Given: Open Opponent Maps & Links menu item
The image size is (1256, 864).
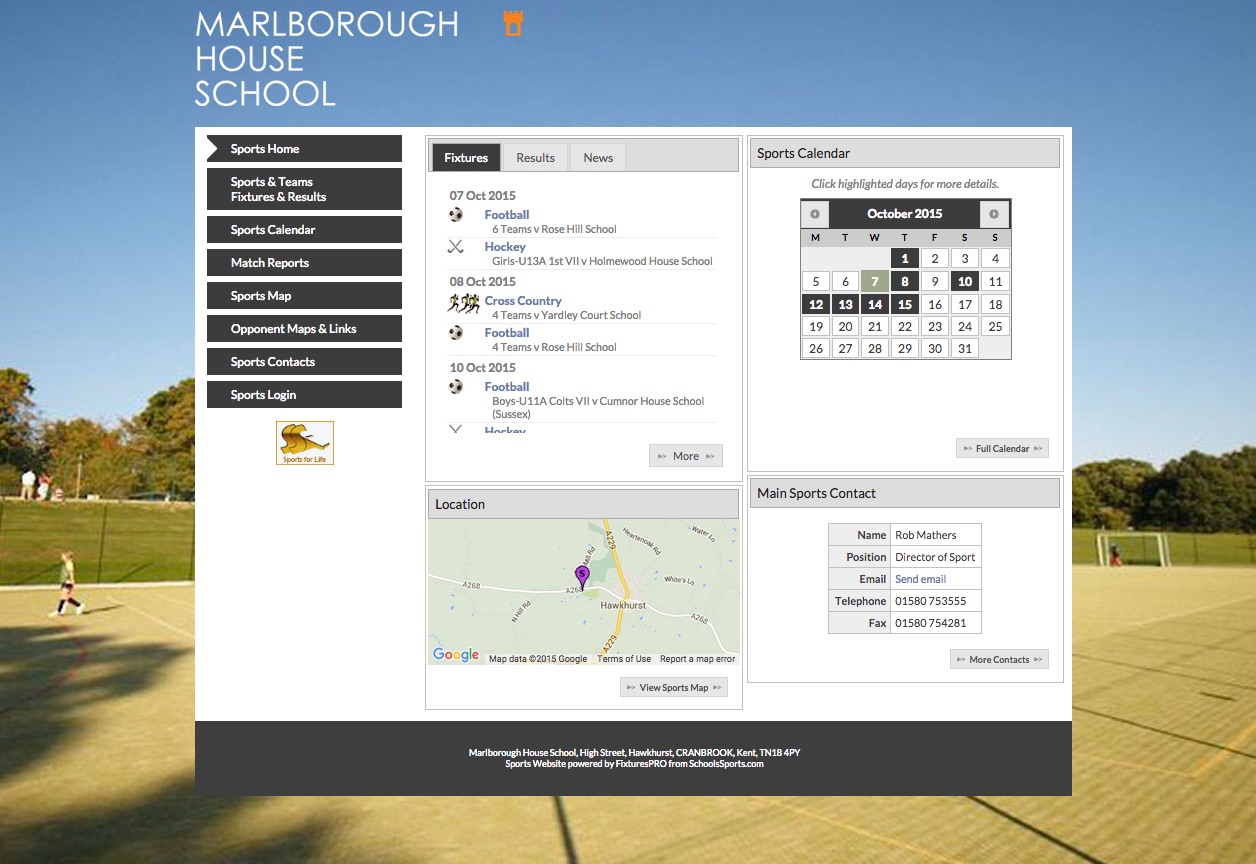Looking at the screenshot, I should click(304, 329).
